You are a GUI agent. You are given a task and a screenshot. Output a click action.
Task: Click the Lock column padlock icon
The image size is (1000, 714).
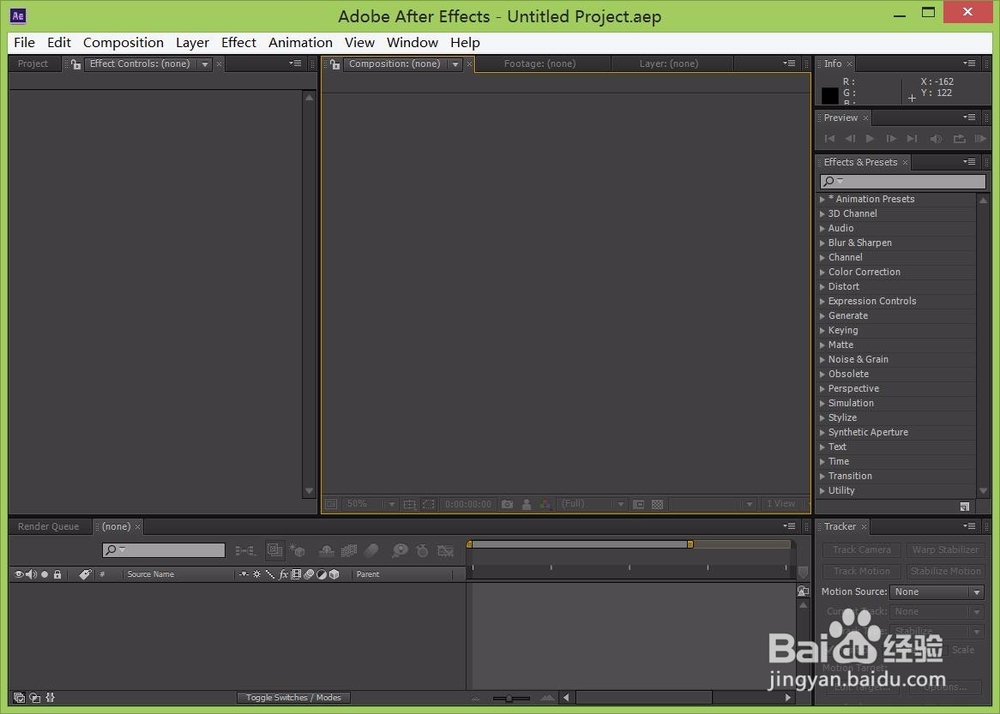pos(57,574)
